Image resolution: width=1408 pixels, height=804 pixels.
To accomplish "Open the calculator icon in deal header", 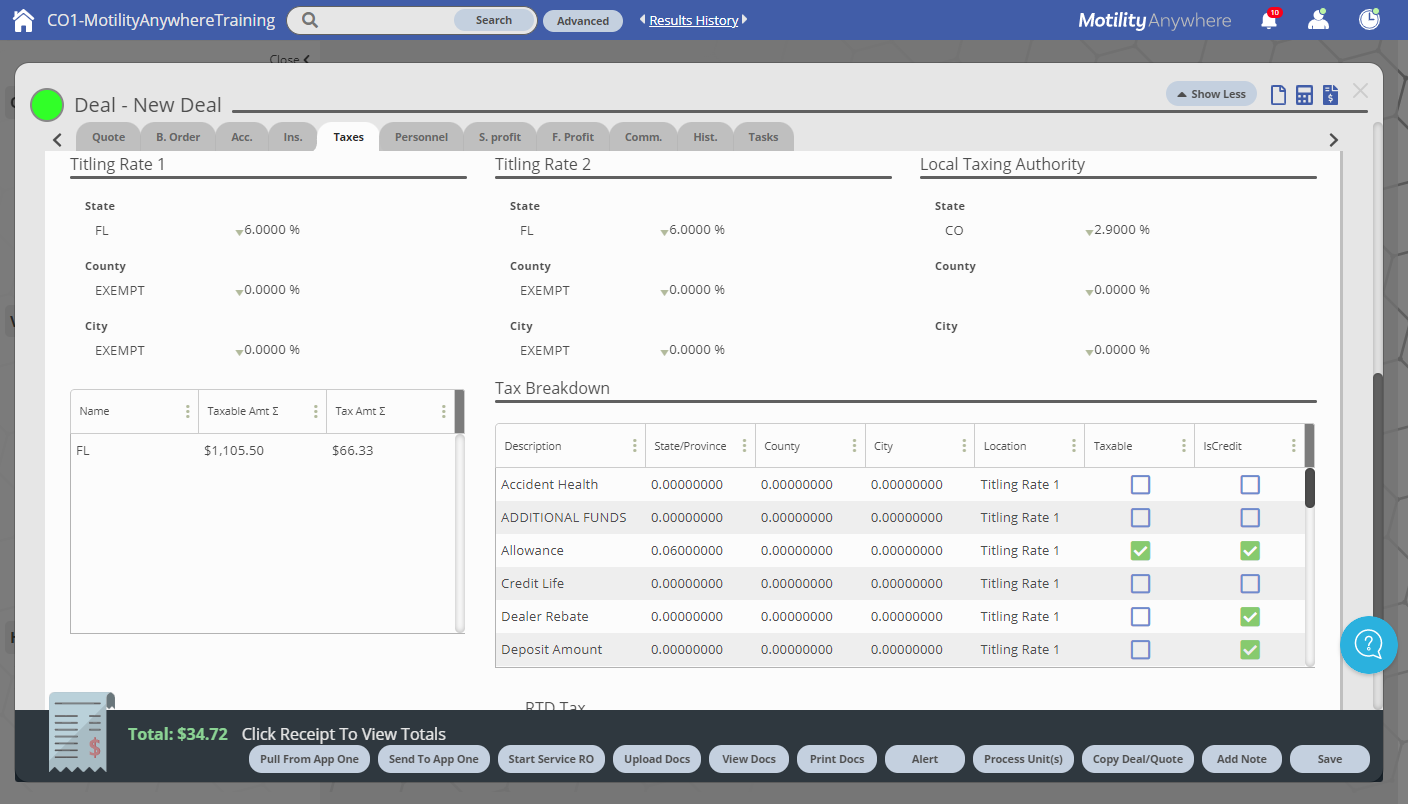I will point(1304,95).
